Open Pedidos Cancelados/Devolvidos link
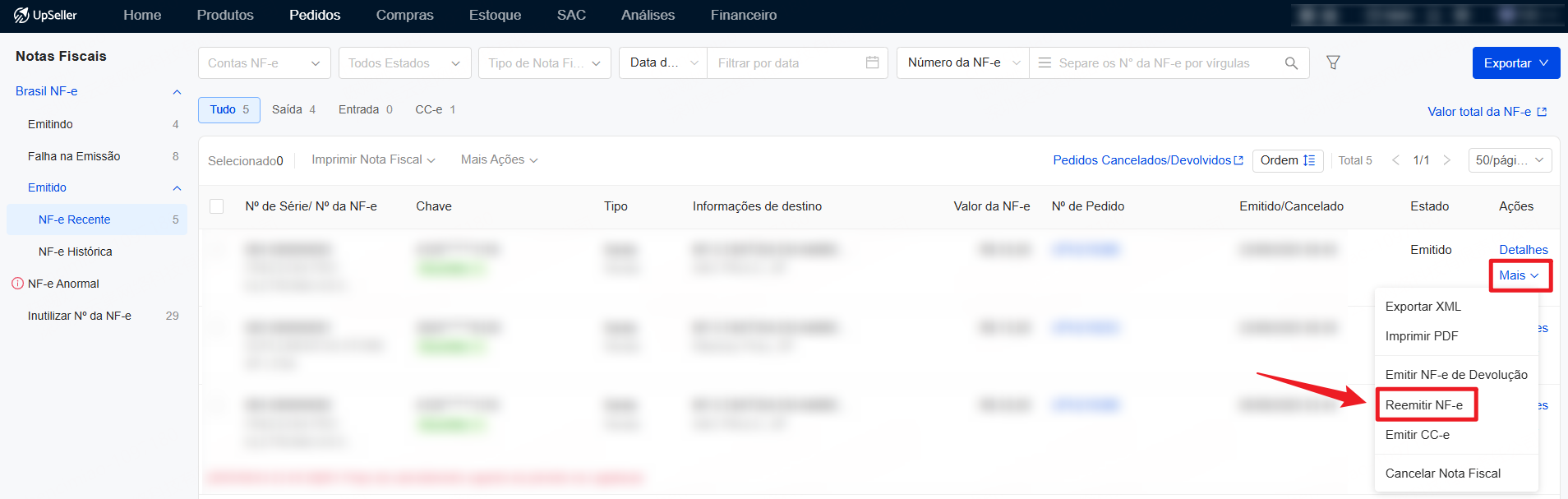 (1148, 160)
